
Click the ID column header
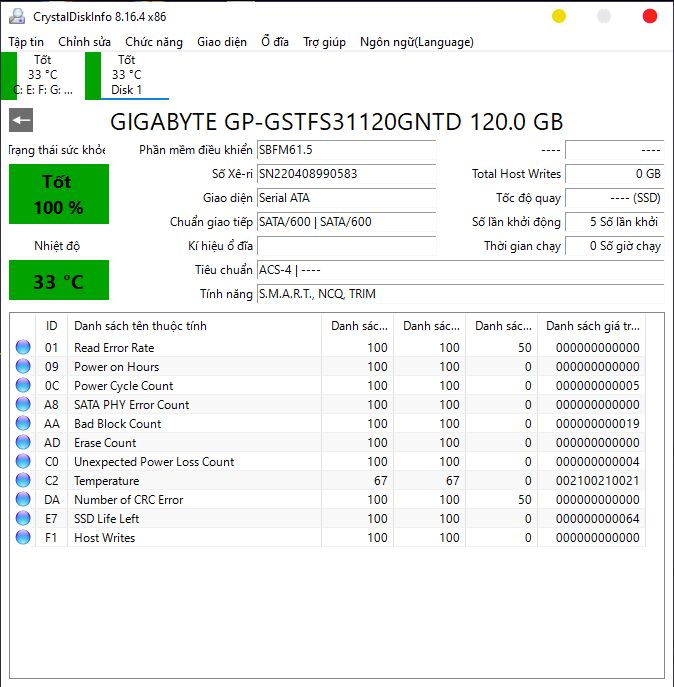pyautogui.click(x=52, y=326)
